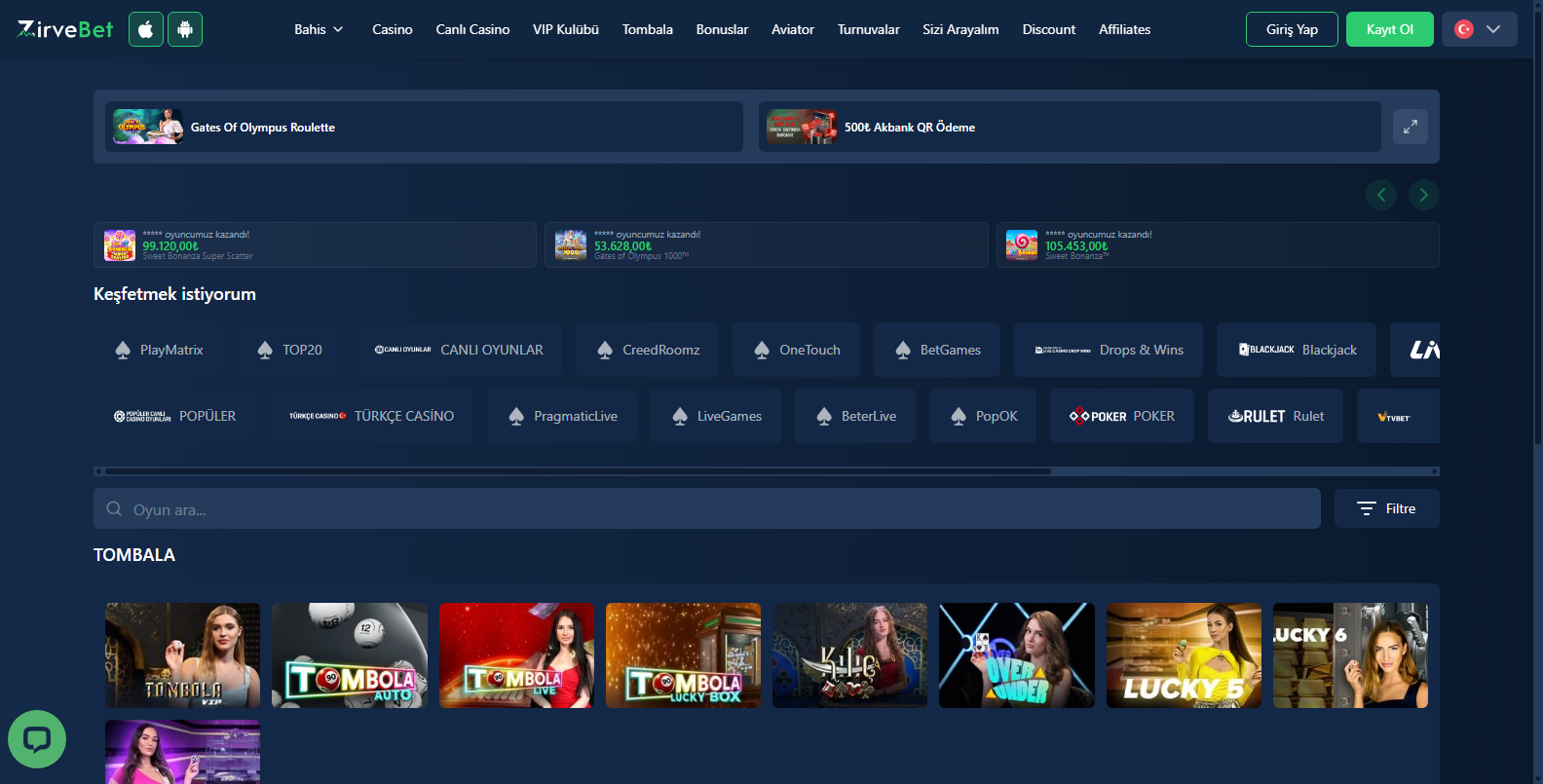Image resolution: width=1543 pixels, height=784 pixels.
Task: Open the Casino menu item
Action: click(393, 29)
